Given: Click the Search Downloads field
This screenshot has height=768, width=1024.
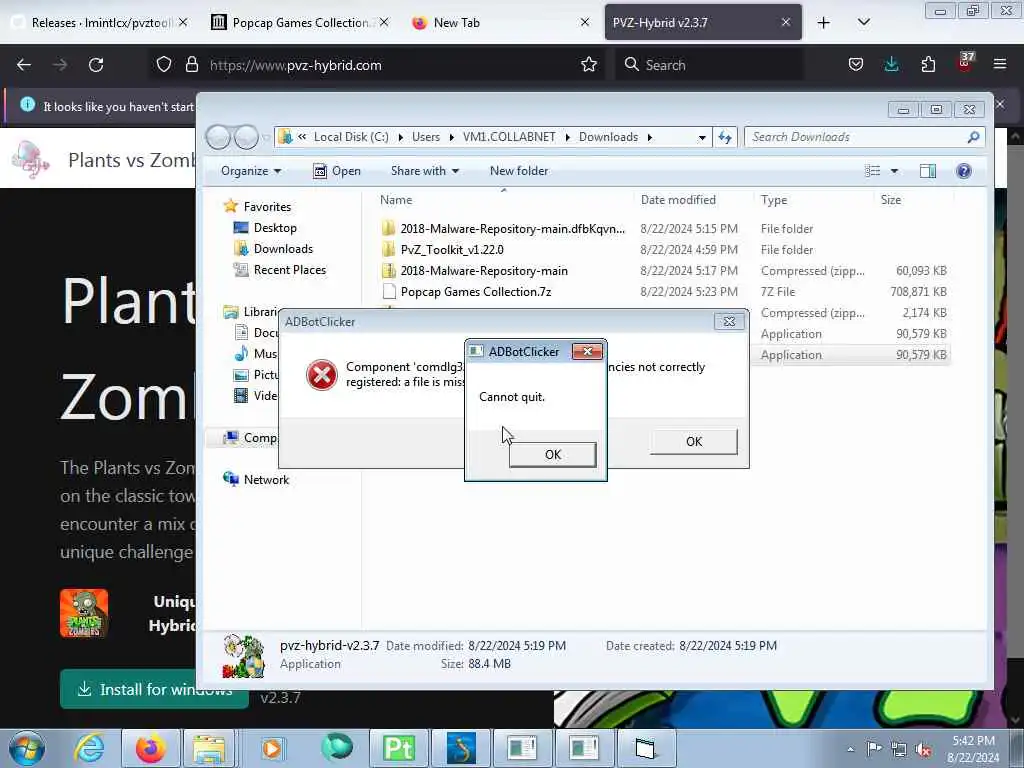Looking at the screenshot, I should (864, 137).
